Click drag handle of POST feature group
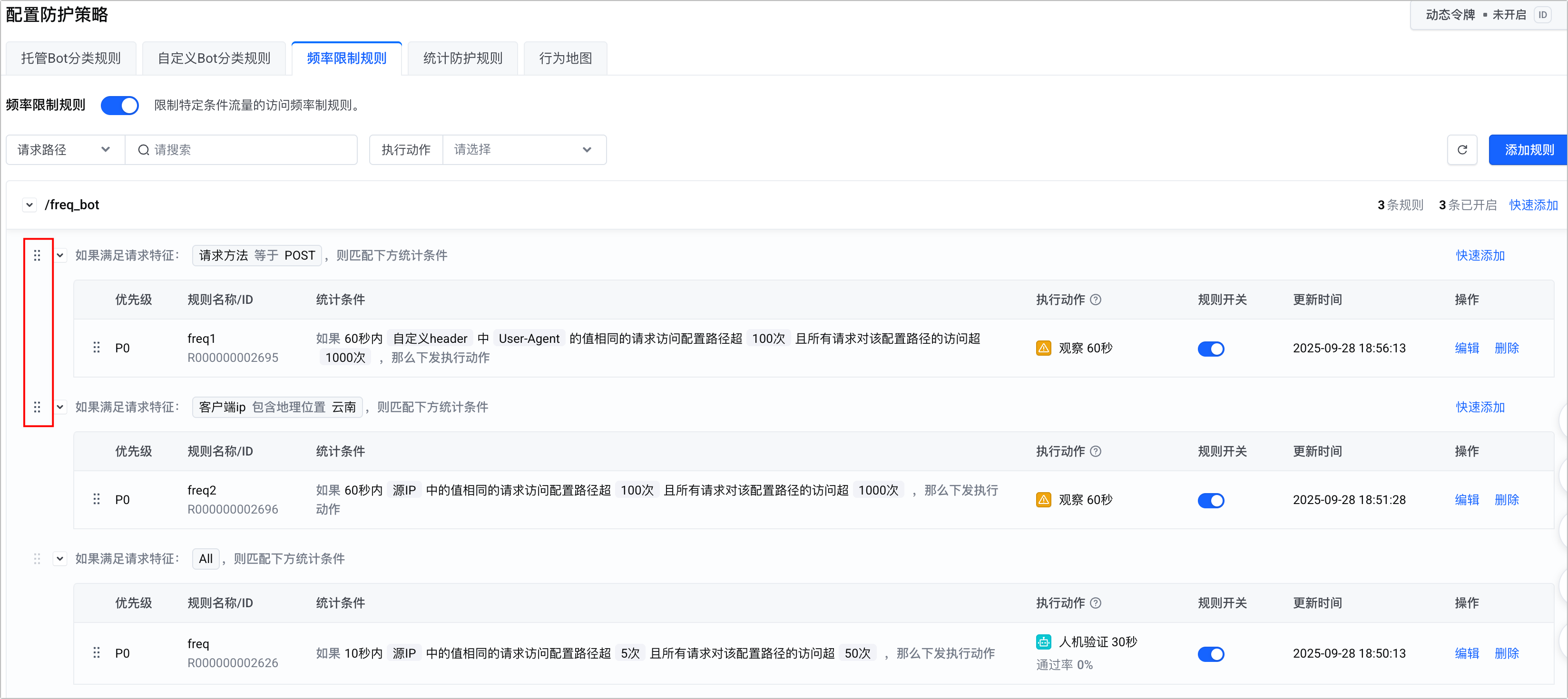The image size is (1568, 699). coord(37,255)
